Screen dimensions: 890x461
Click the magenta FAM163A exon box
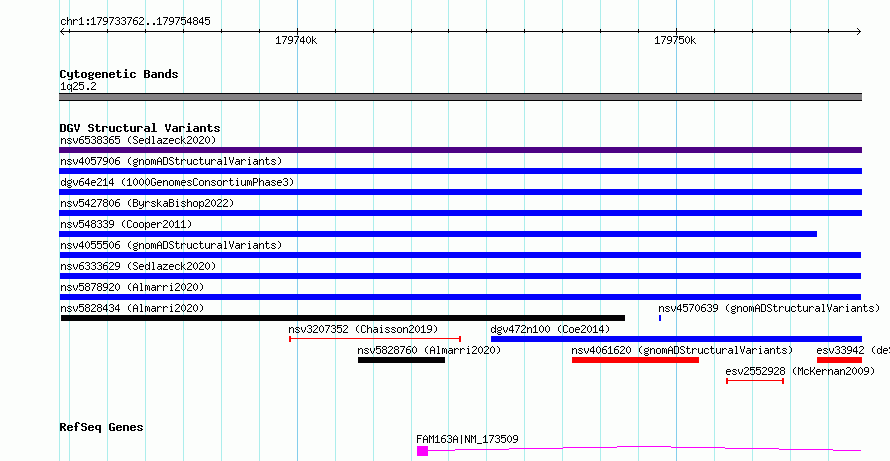422,451
